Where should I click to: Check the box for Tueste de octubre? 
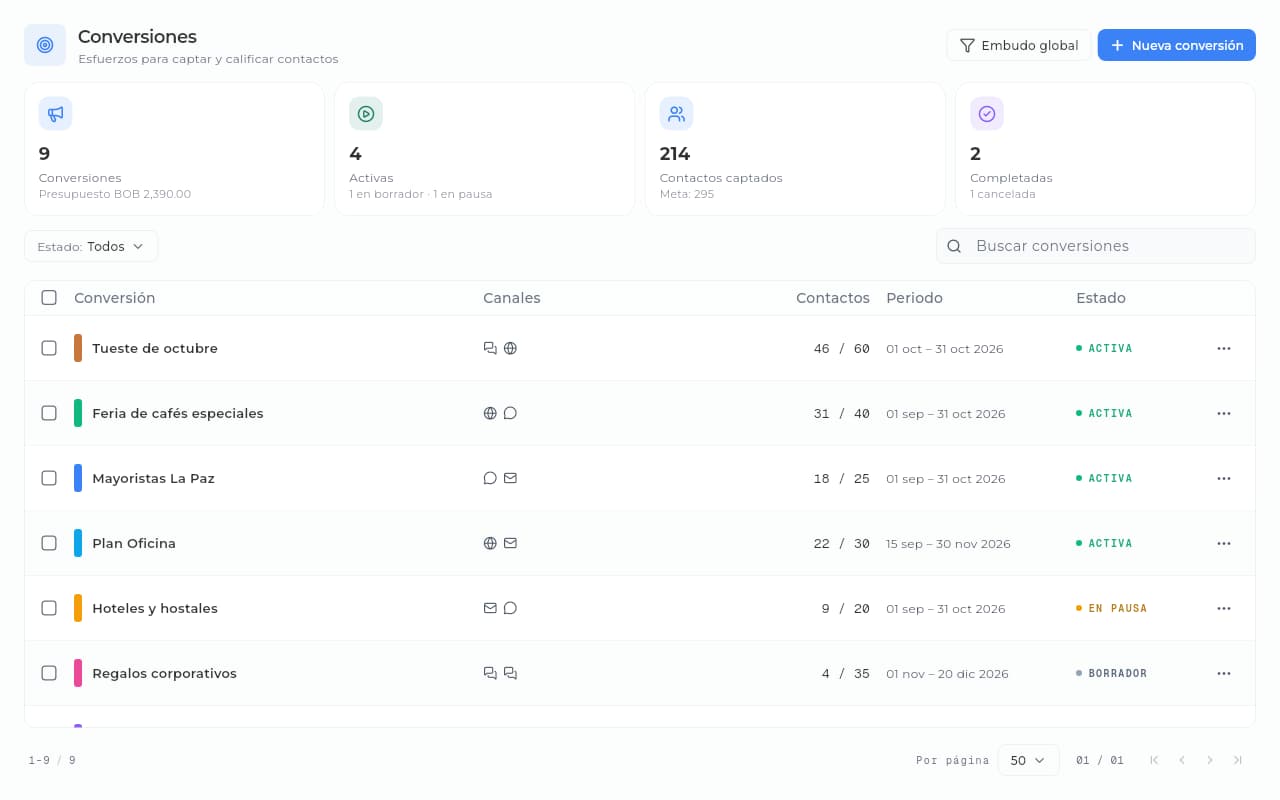[49, 348]
